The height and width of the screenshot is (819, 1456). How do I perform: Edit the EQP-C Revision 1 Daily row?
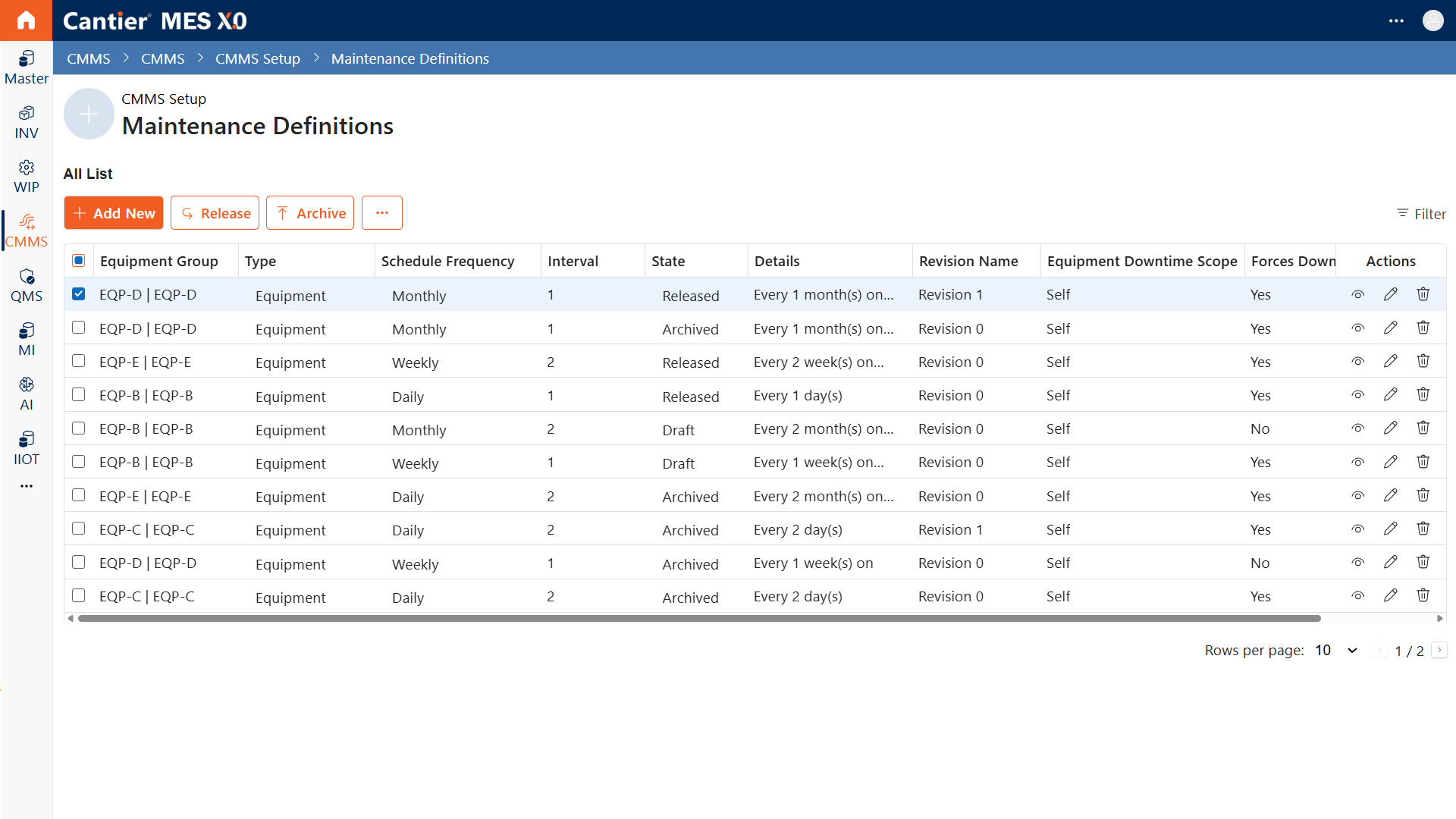(x=1390, y=529)
